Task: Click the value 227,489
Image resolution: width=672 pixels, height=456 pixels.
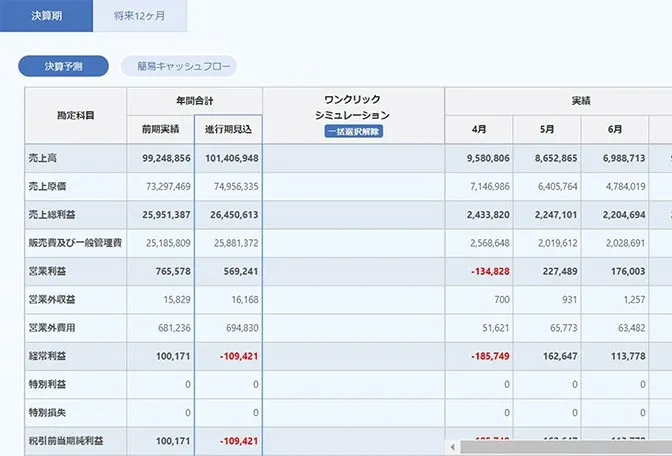Action: click(x=560, y=271)
